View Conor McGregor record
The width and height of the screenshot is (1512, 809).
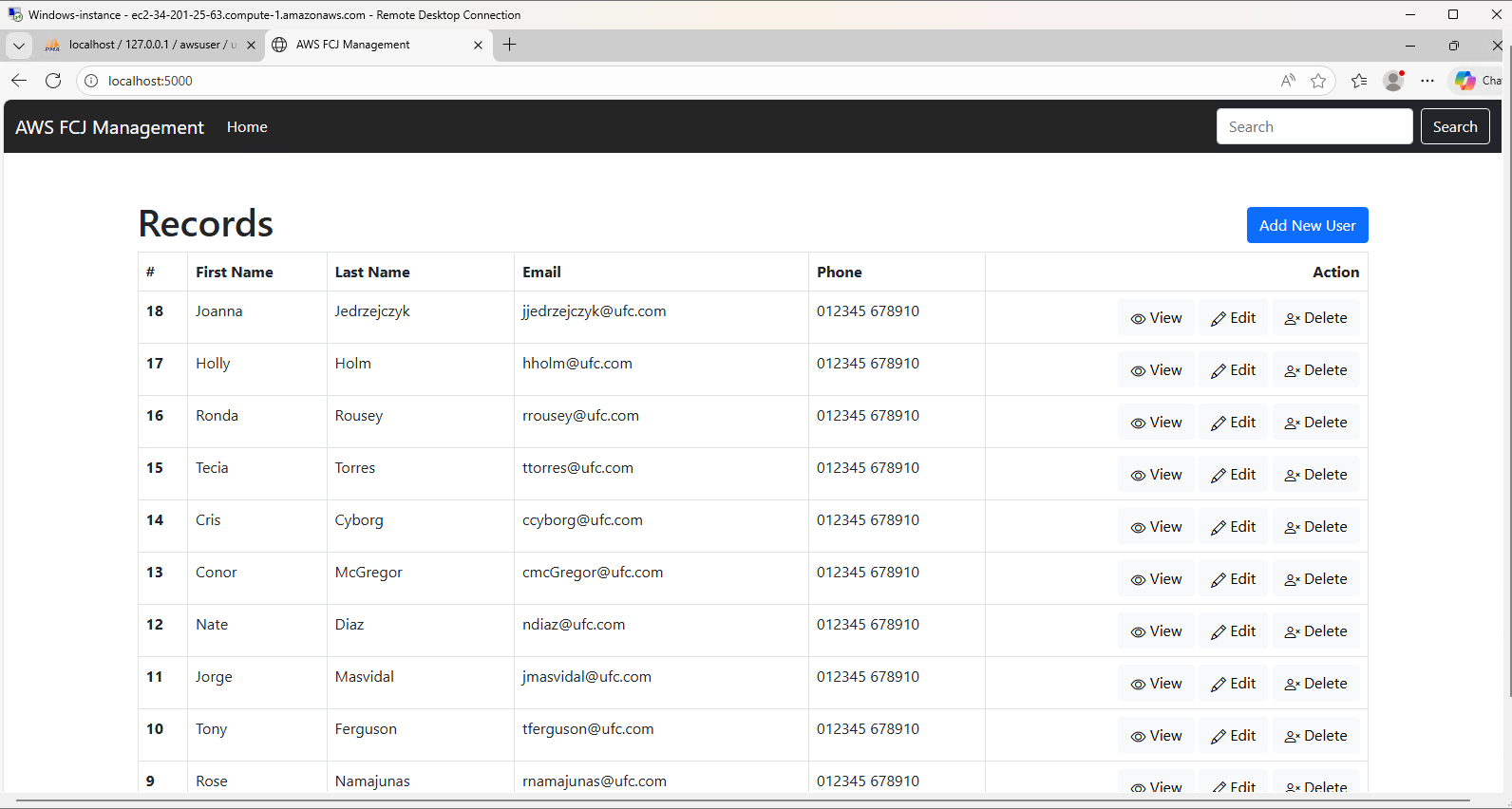click(x=1156, y=579)
